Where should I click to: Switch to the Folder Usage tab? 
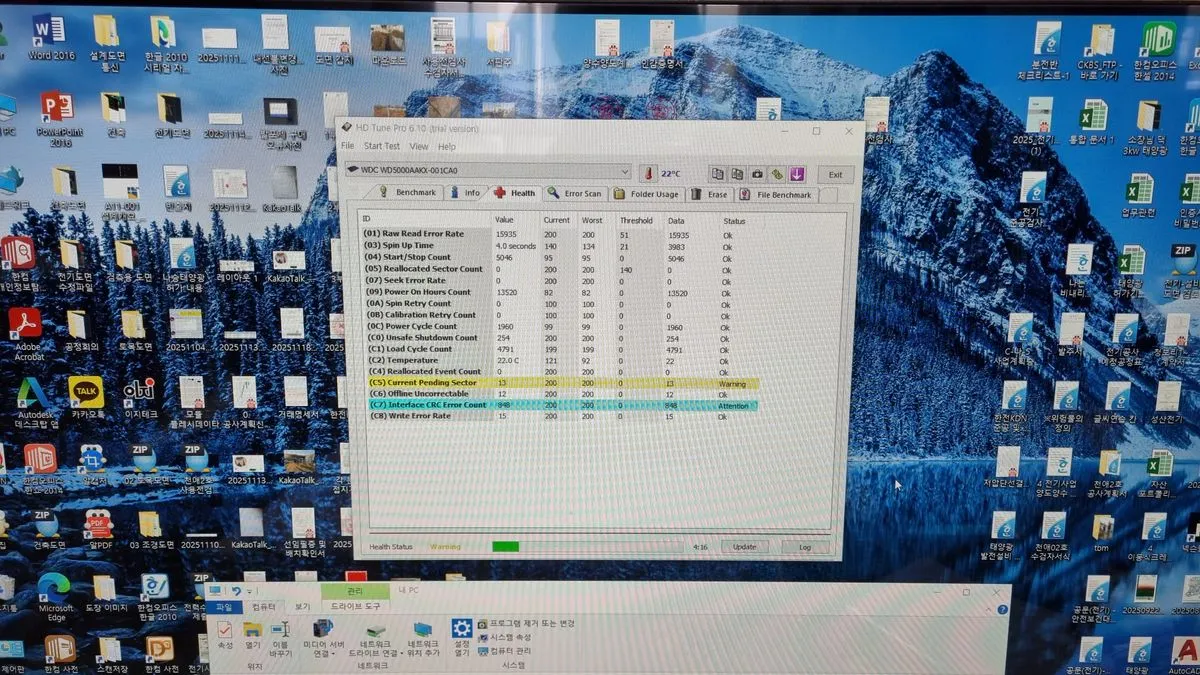[x=648, y=193]
